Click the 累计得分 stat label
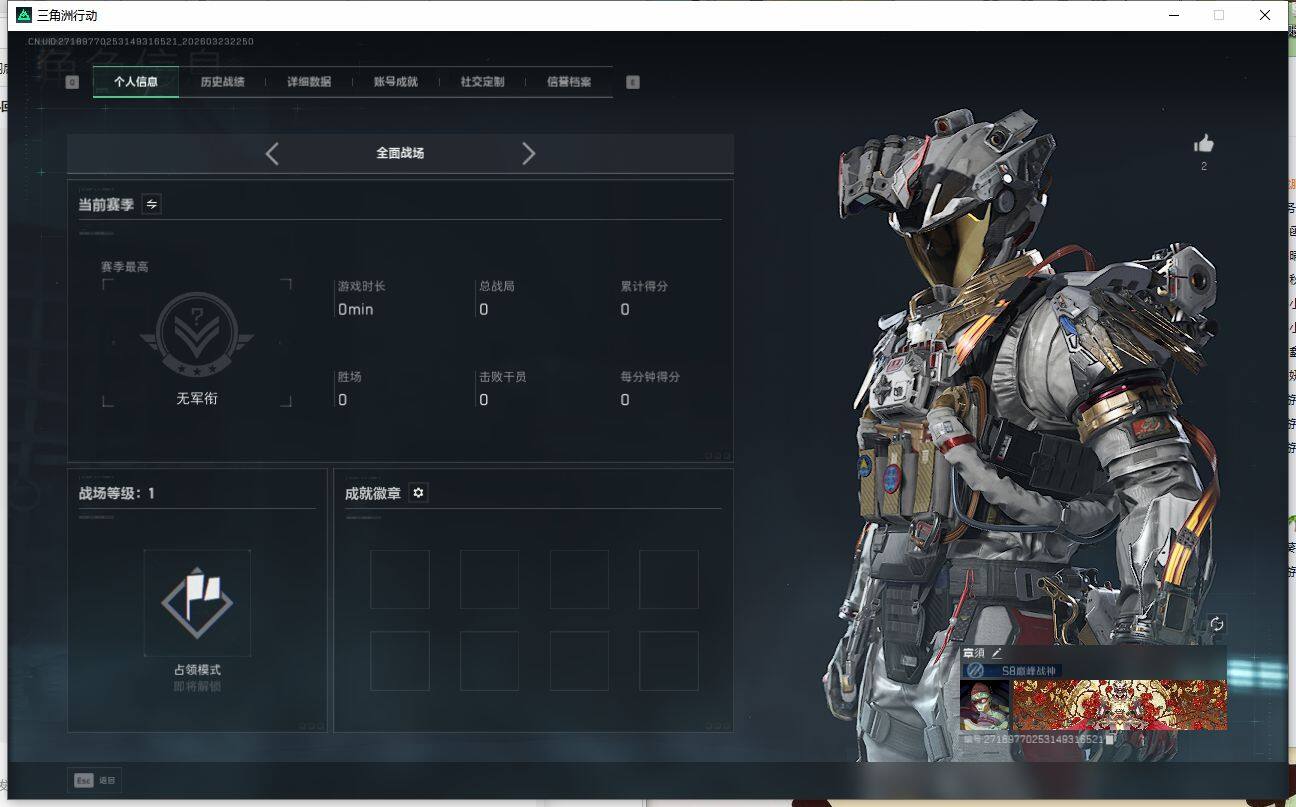The height and width of the screenshot is (807, 1296). point(644,286)
